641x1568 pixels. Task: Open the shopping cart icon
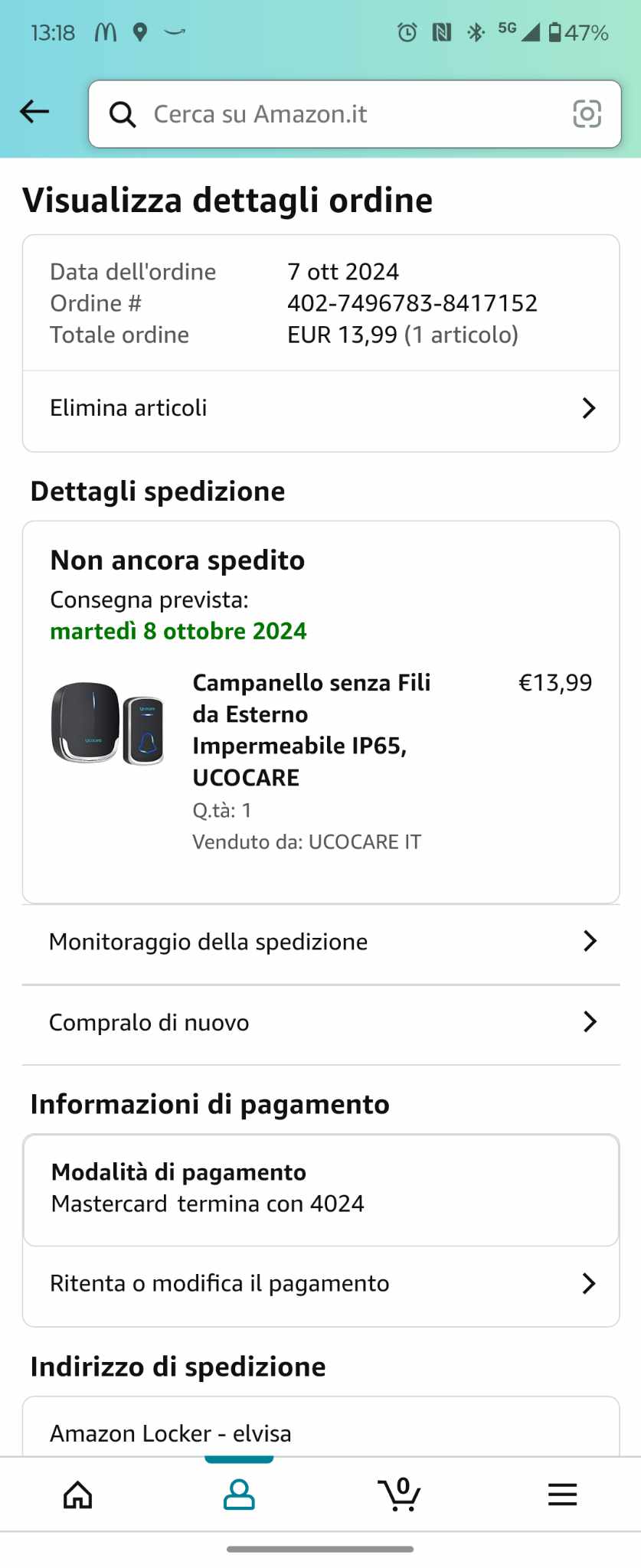(x=400, y=1494)
